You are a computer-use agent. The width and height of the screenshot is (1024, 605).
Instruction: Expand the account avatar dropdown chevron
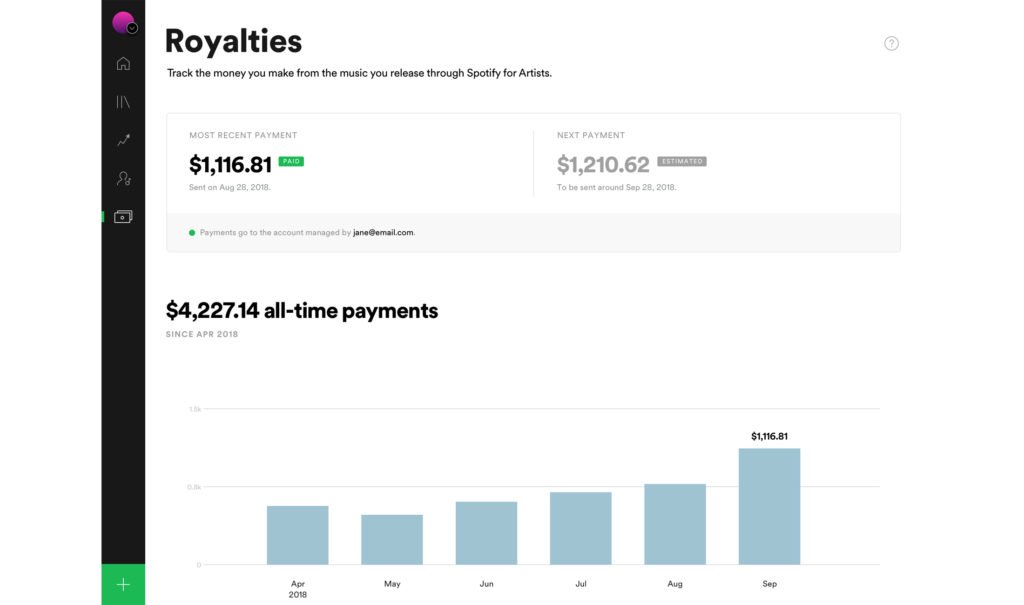132,28
